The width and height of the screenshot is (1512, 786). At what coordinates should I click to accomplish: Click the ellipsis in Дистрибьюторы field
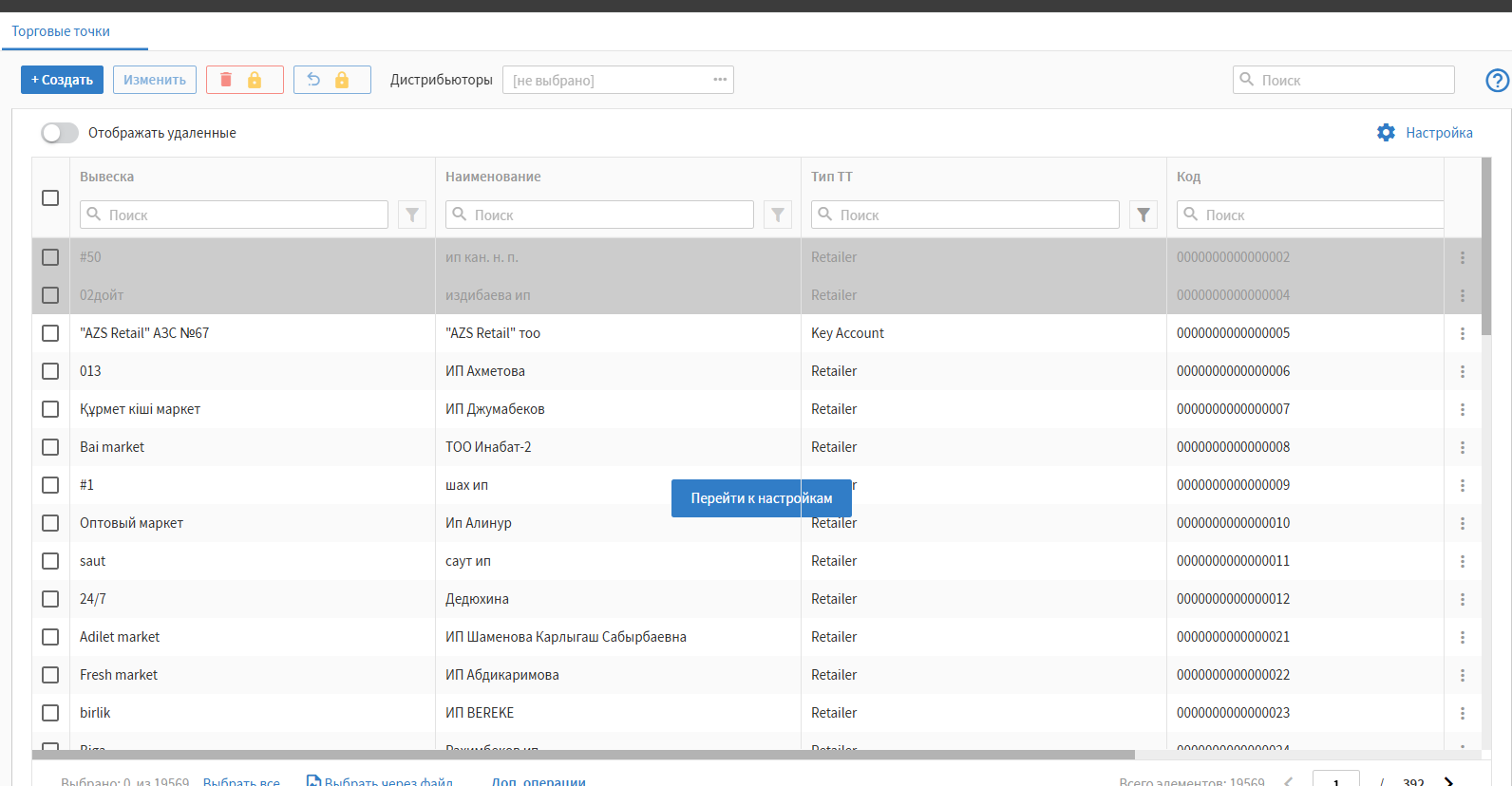[720, 80]
